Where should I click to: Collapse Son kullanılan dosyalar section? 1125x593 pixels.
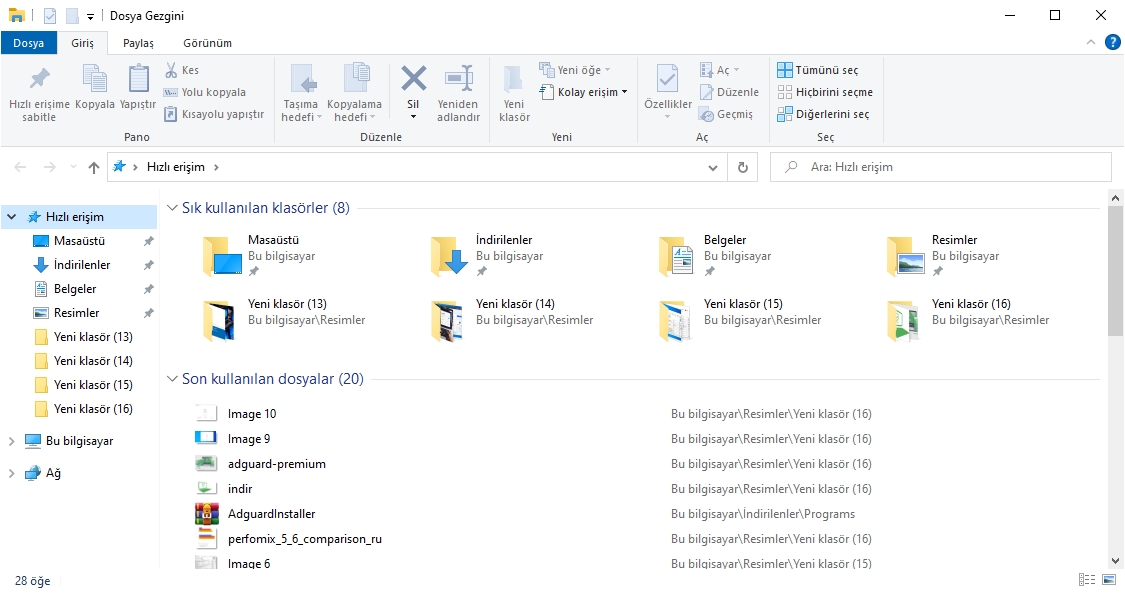coord(172,379)
